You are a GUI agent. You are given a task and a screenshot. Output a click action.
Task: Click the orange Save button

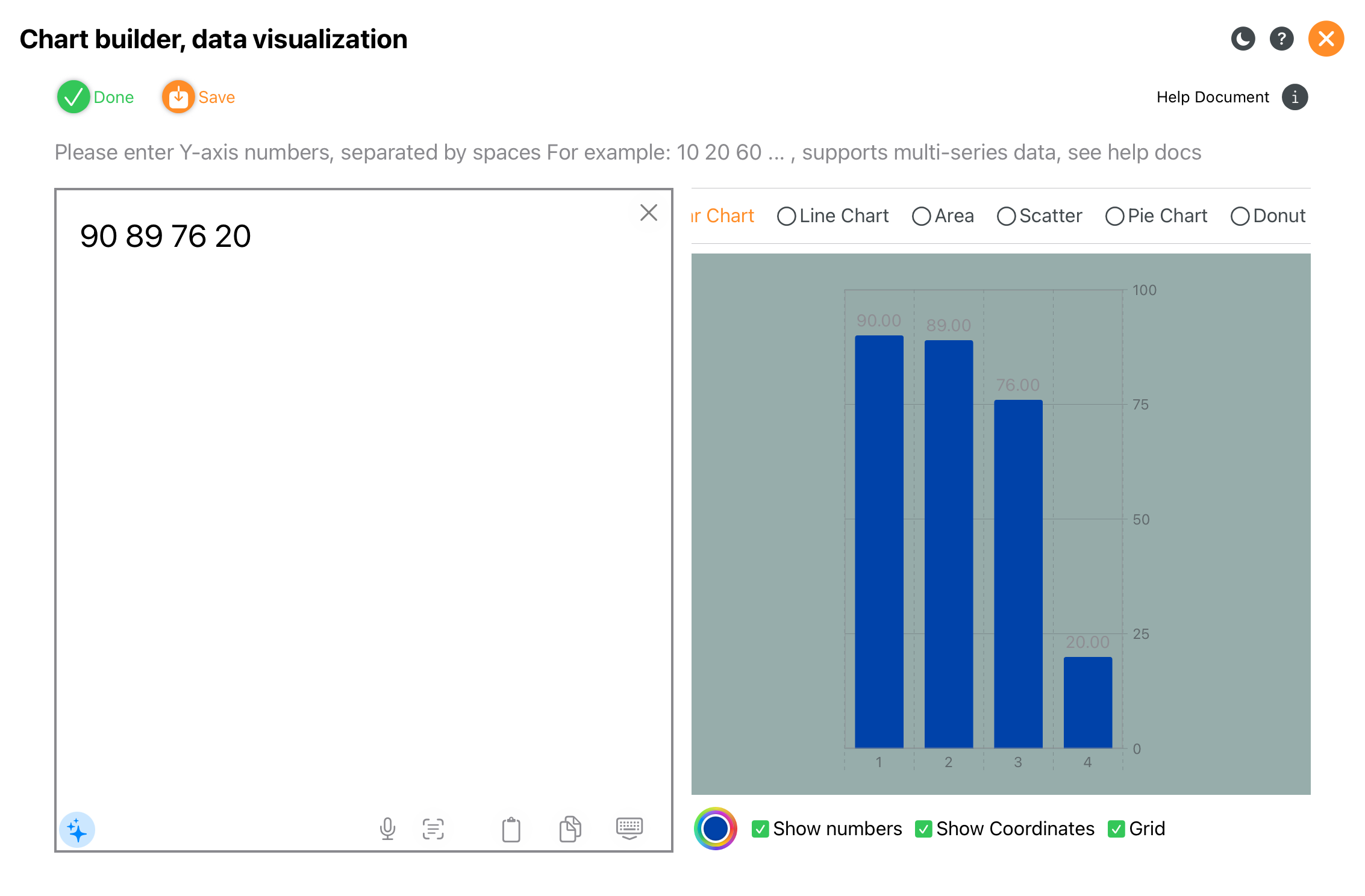[178, 97]
